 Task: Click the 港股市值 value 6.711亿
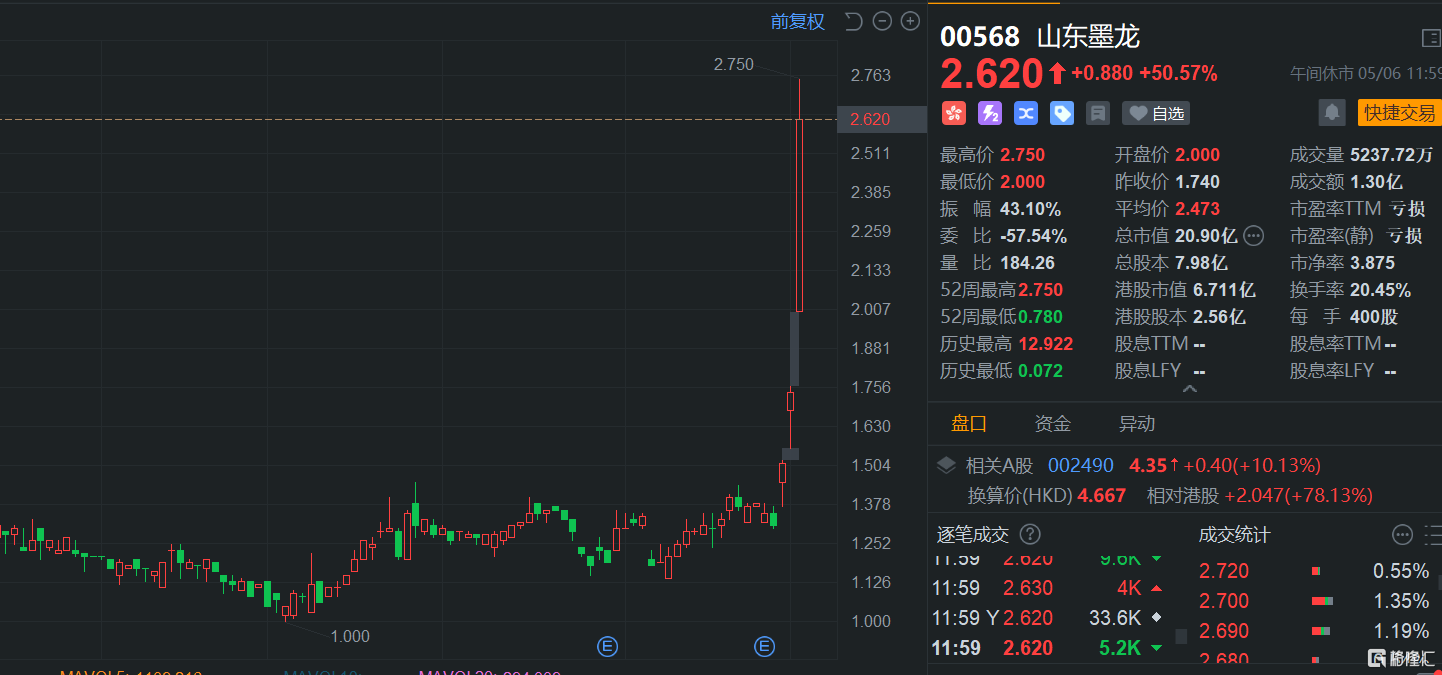(x=1224, y=290)
